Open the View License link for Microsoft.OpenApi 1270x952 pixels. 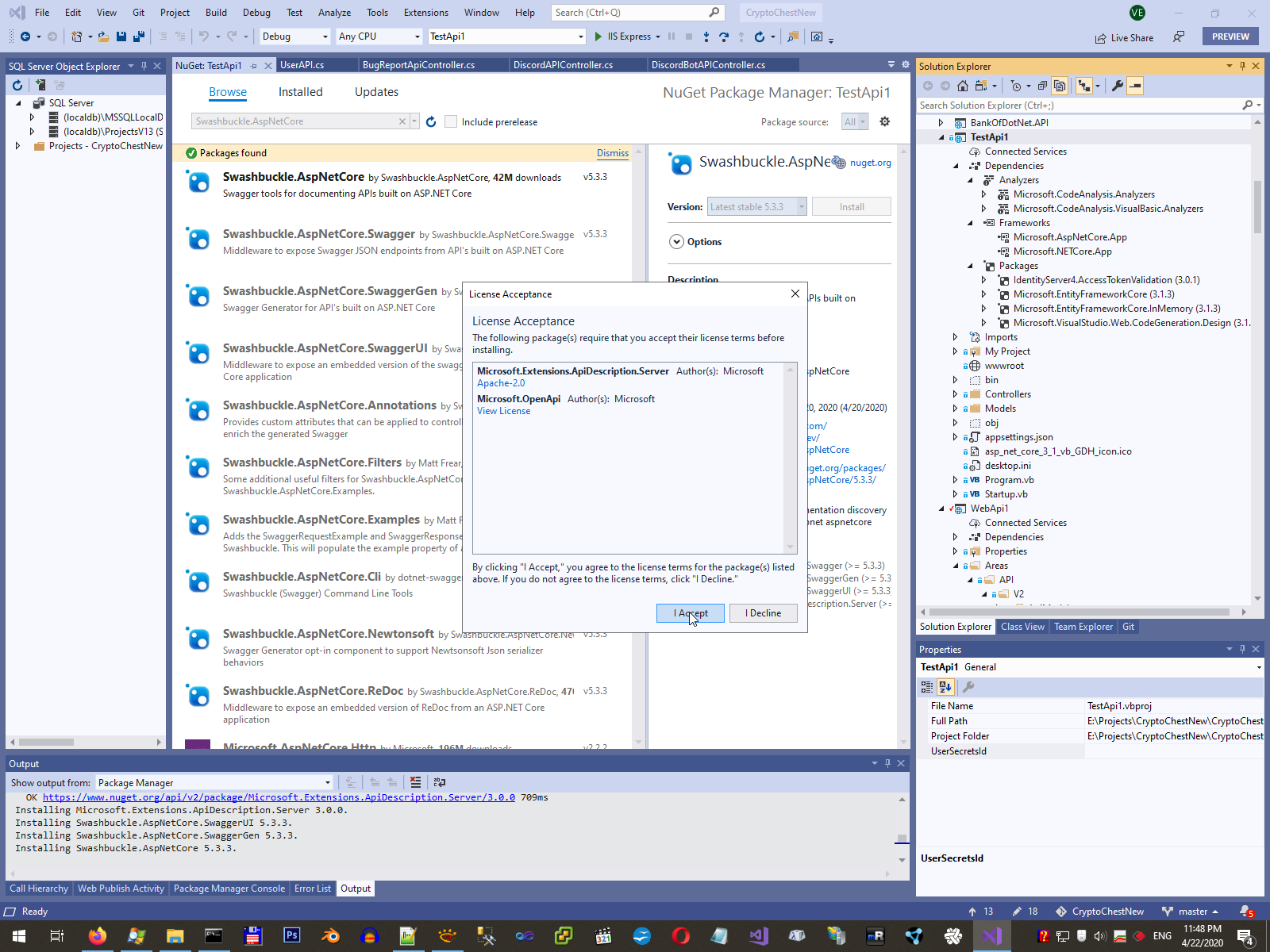pos(503,411)
